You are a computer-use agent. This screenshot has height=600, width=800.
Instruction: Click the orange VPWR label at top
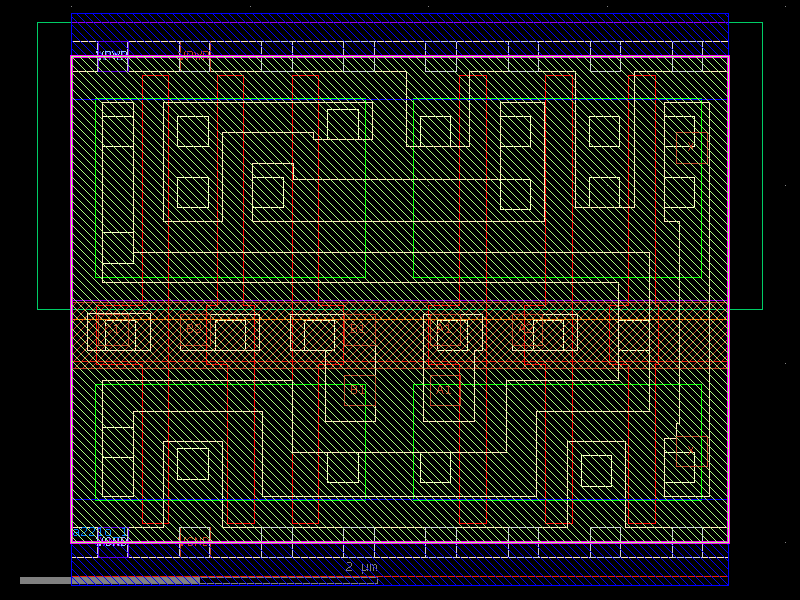(195, 53)
